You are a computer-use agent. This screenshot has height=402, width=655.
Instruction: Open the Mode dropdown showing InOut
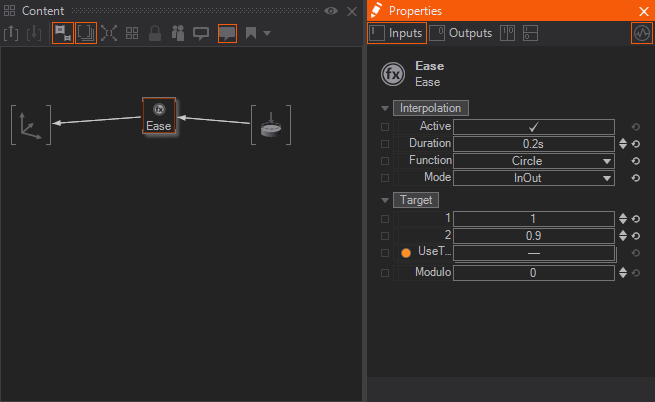pyautogui.click(x=533, y=178)
